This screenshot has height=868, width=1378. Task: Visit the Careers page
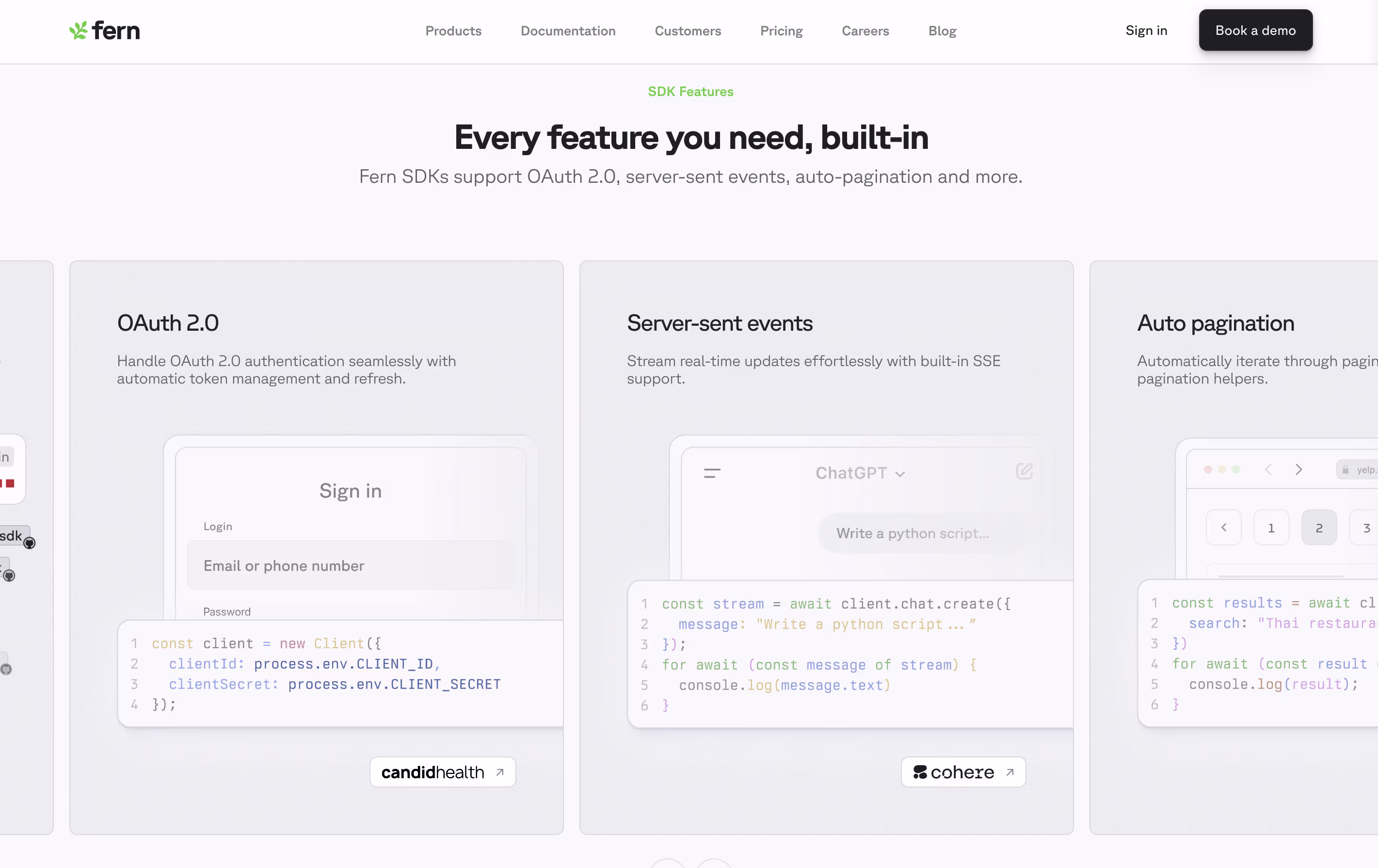tap(865, 31)
